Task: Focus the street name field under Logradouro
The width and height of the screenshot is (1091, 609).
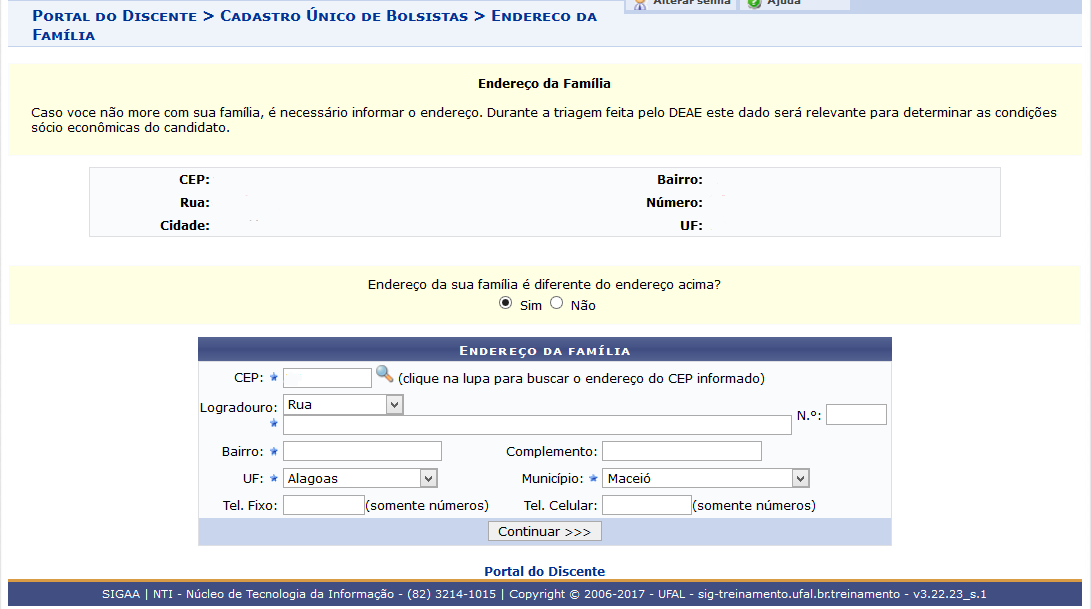Action: [x=537, y=425]
